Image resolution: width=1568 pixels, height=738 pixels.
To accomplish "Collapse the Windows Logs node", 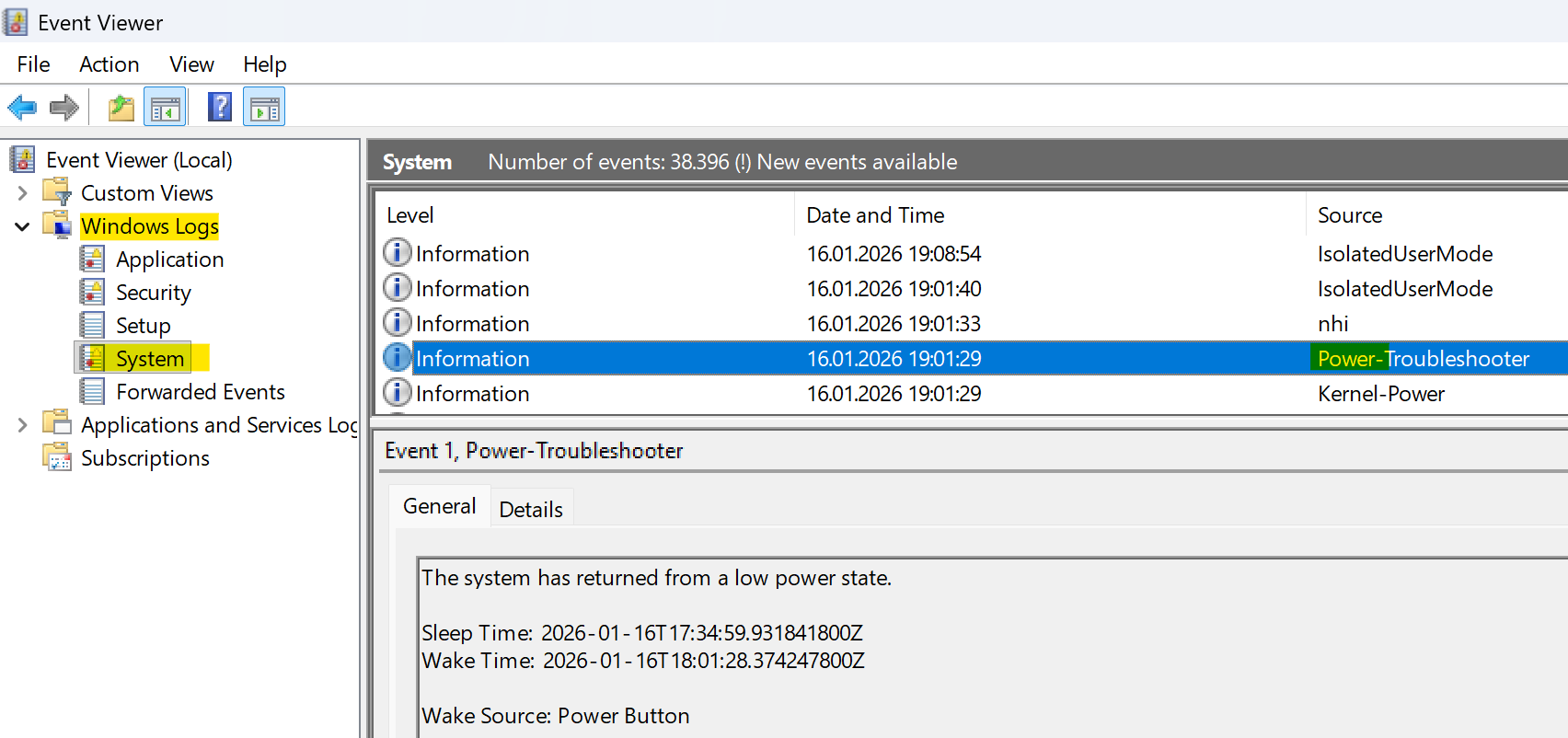I will (x=23, y=226).
